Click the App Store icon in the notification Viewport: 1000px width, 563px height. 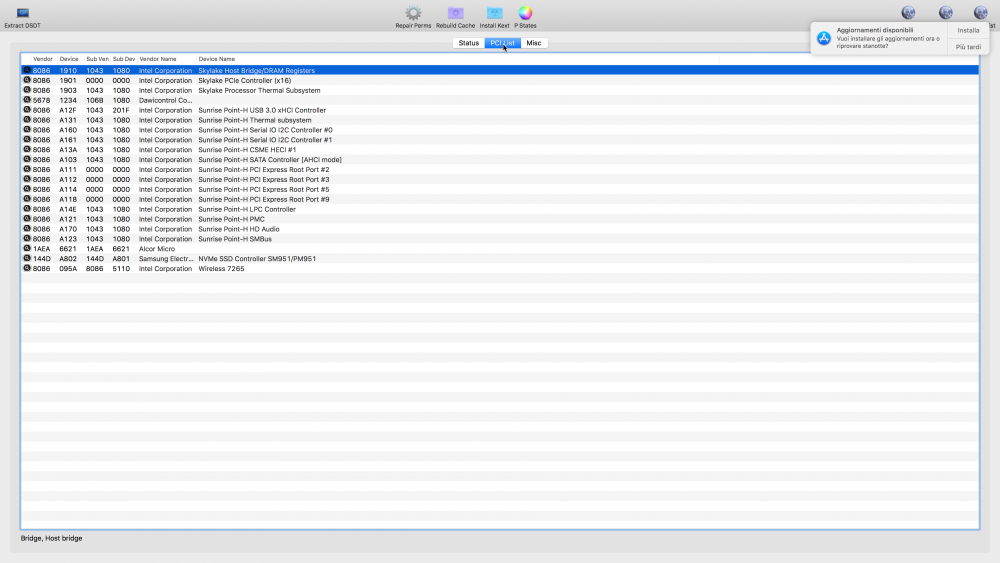tap(824, 38)
